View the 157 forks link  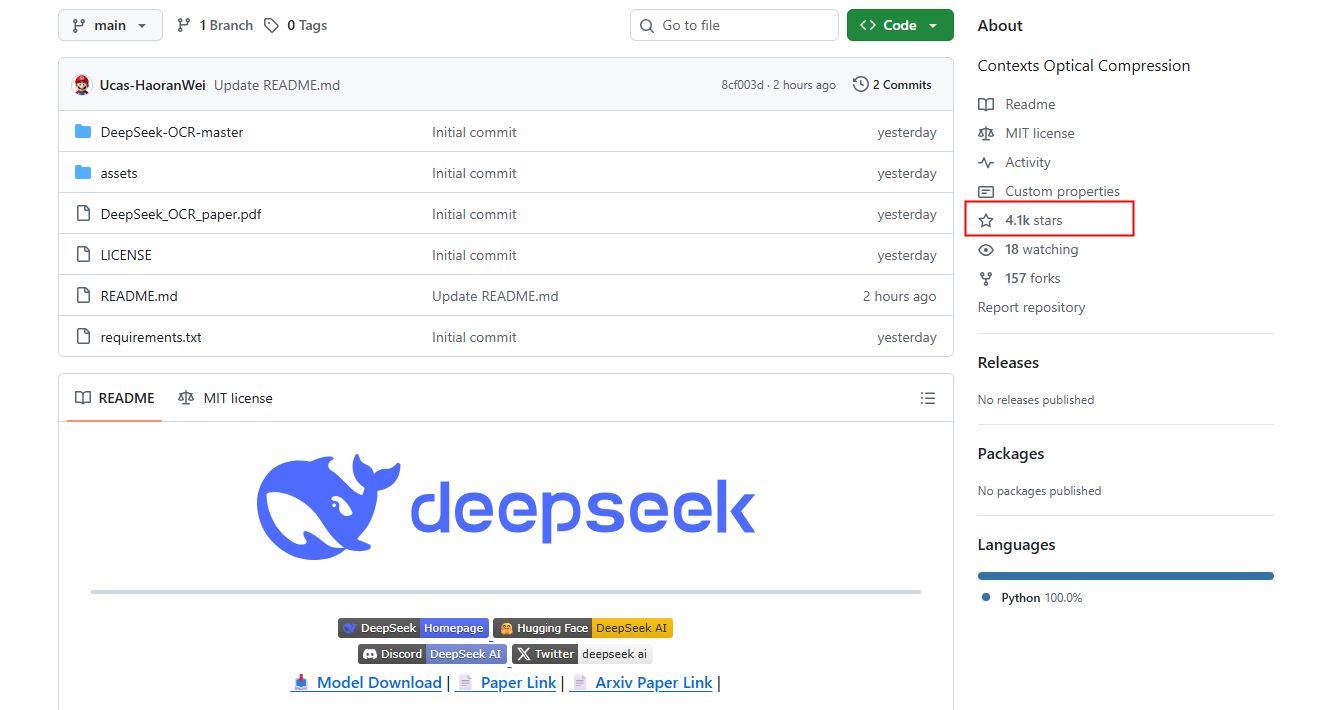1032,278
